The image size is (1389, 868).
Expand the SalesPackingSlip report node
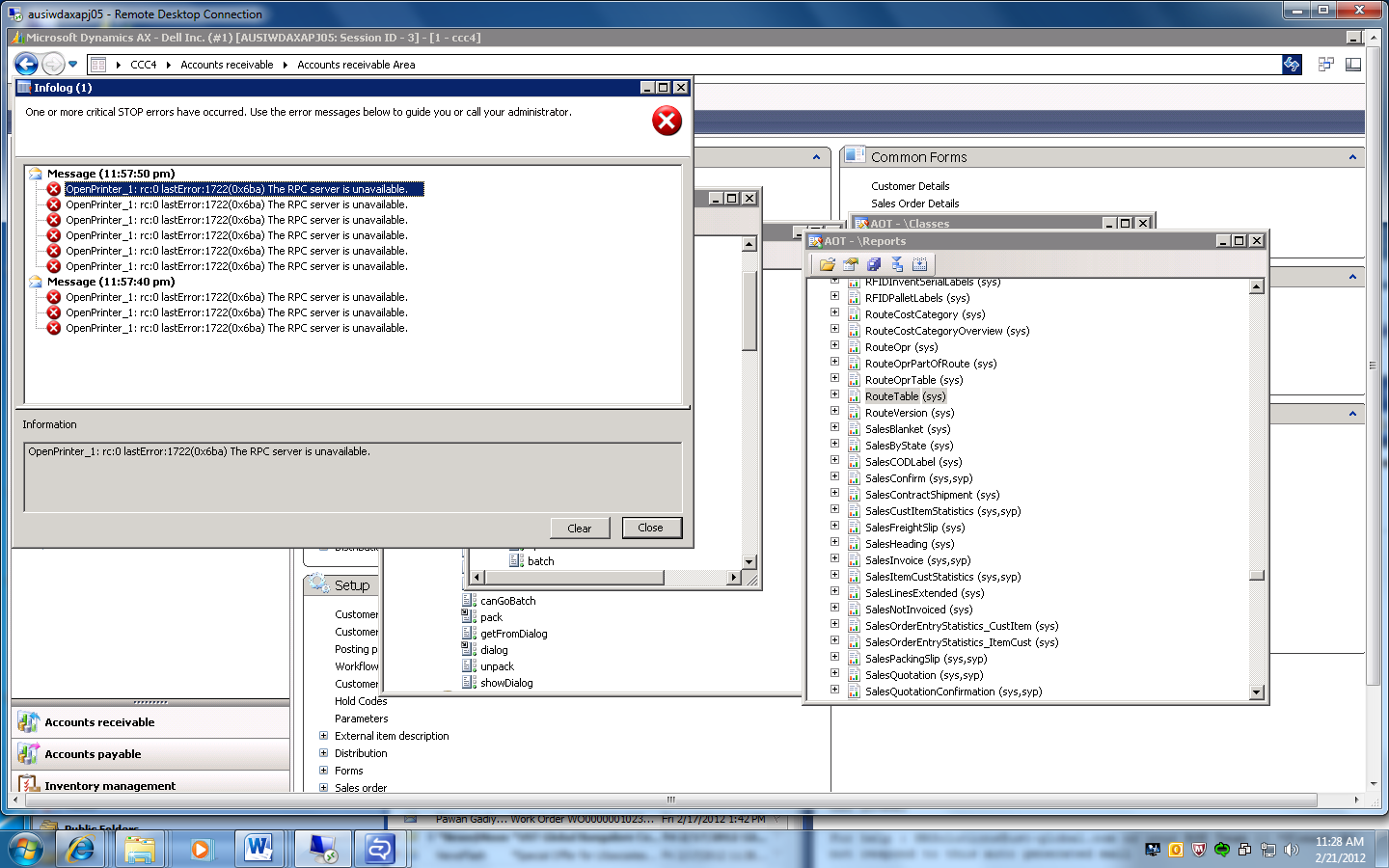pyautogui.click(x=835, y=657)
